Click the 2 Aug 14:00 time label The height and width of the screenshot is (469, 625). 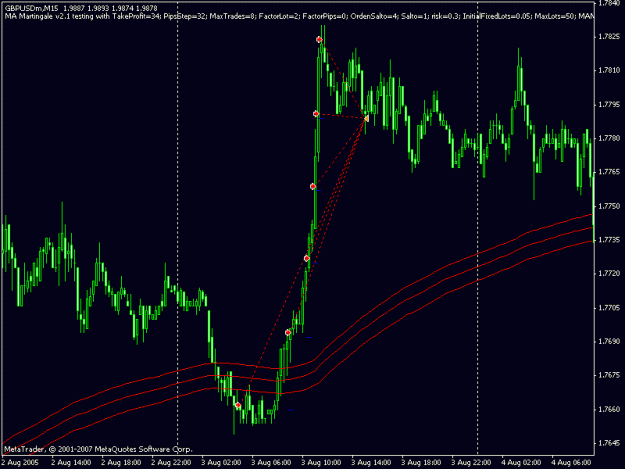tap(71, 463)
